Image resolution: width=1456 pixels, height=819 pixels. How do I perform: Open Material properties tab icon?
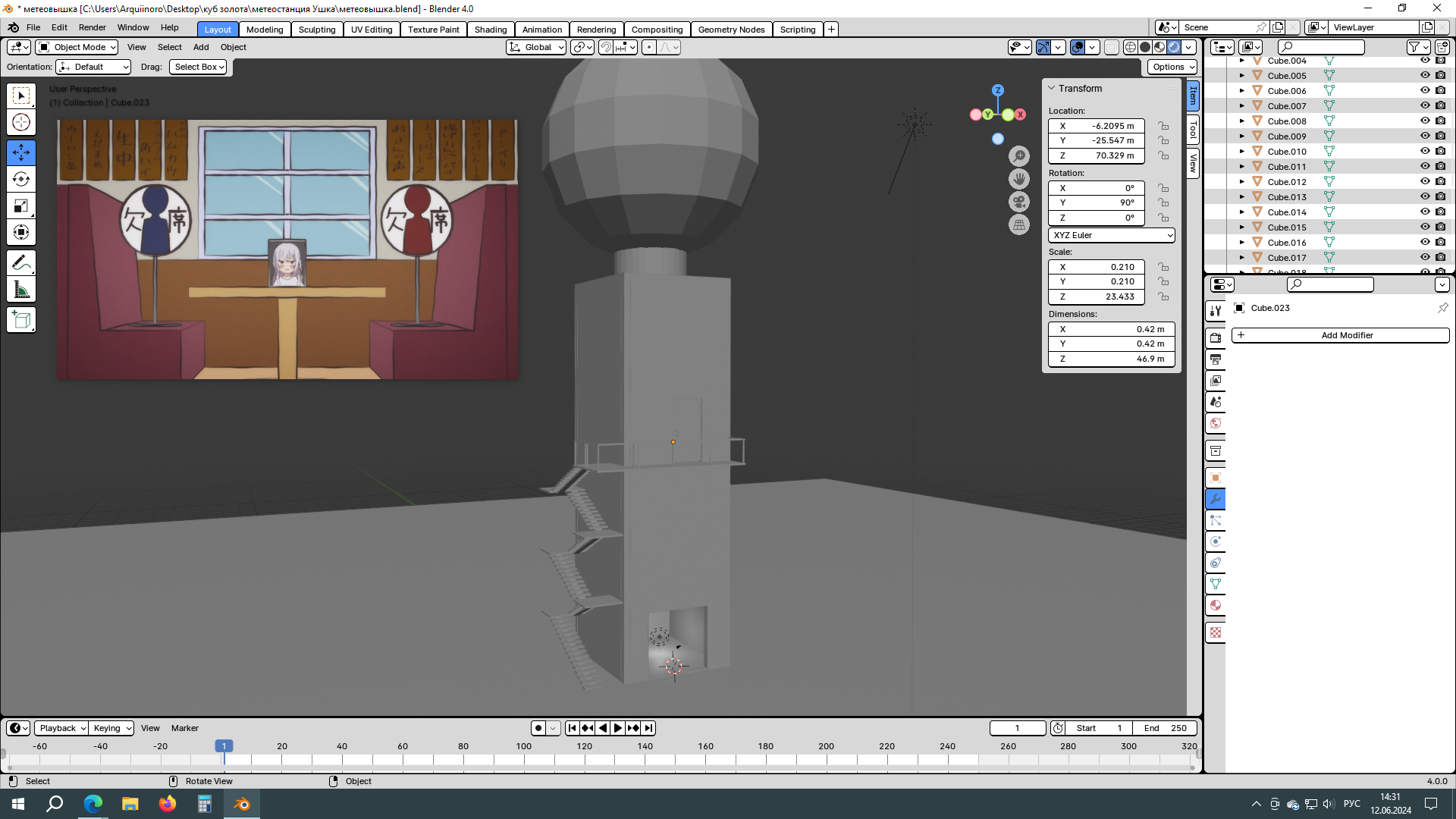[1216, 605]
